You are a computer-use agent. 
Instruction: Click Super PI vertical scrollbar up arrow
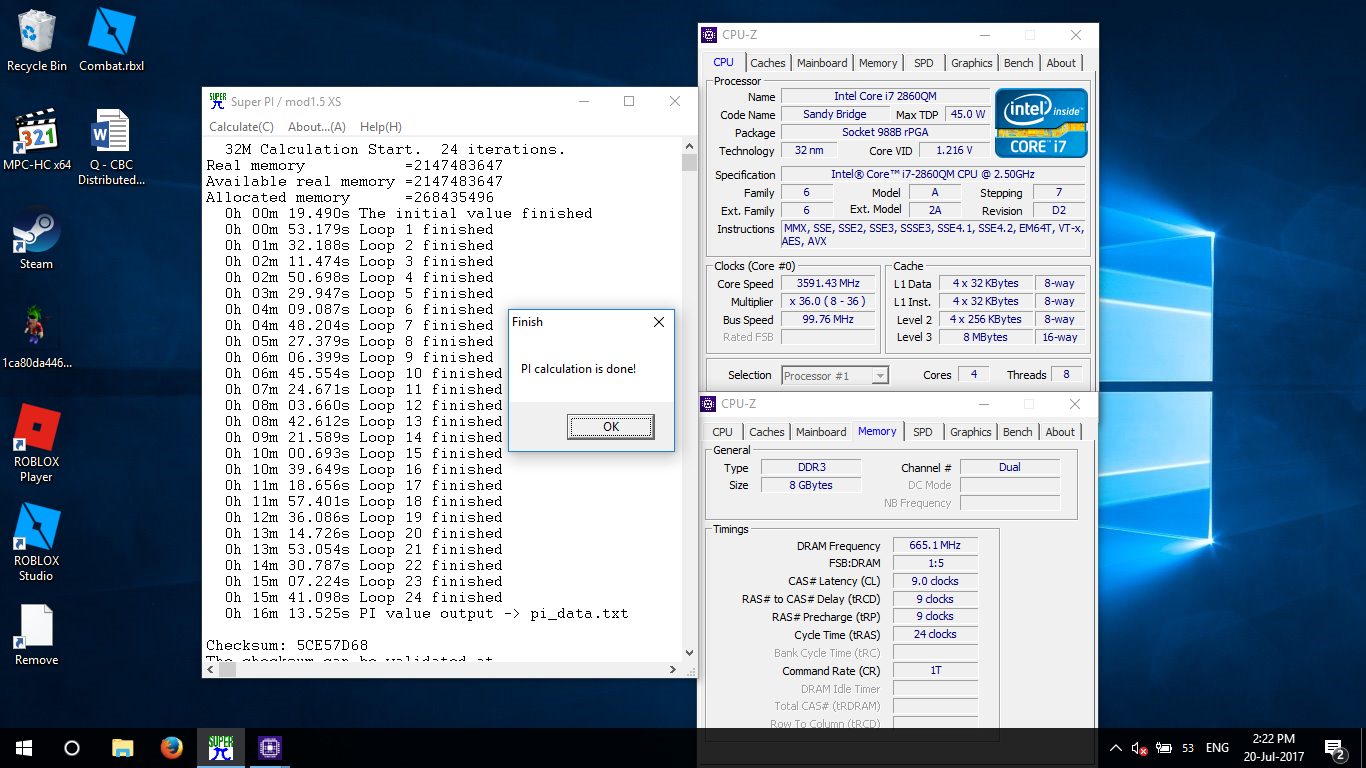coord(689,148)
